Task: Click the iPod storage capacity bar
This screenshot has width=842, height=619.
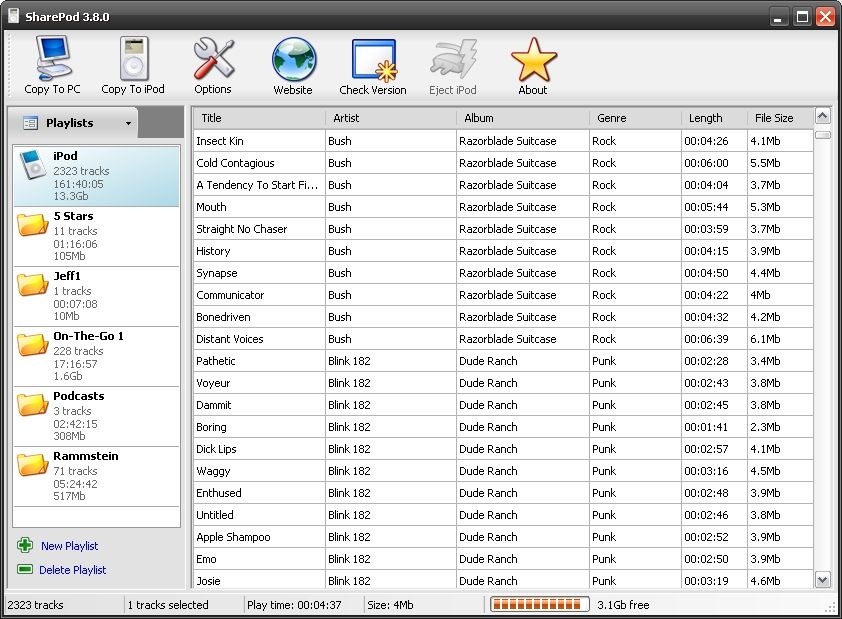Action: tap(538, 604)
